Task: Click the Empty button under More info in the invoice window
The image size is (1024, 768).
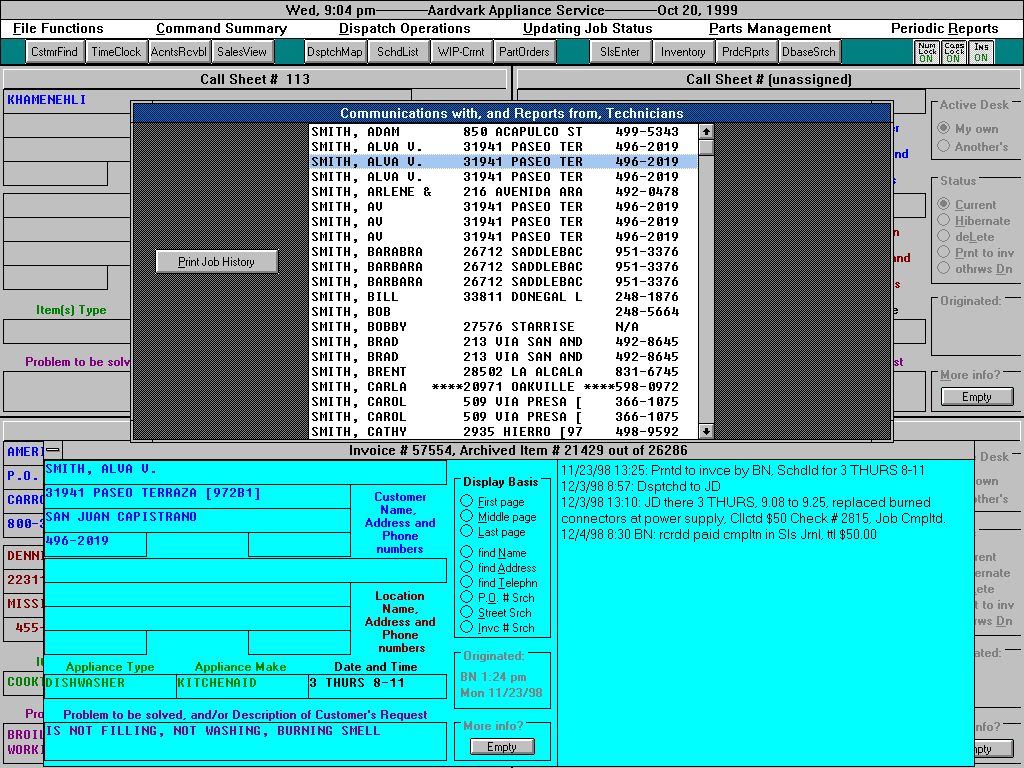Action: (502, 747)
